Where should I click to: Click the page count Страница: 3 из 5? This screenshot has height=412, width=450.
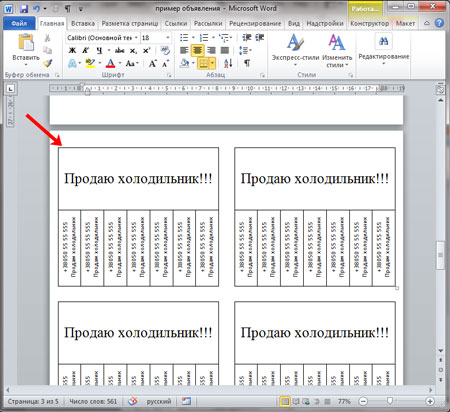(33, 401)
